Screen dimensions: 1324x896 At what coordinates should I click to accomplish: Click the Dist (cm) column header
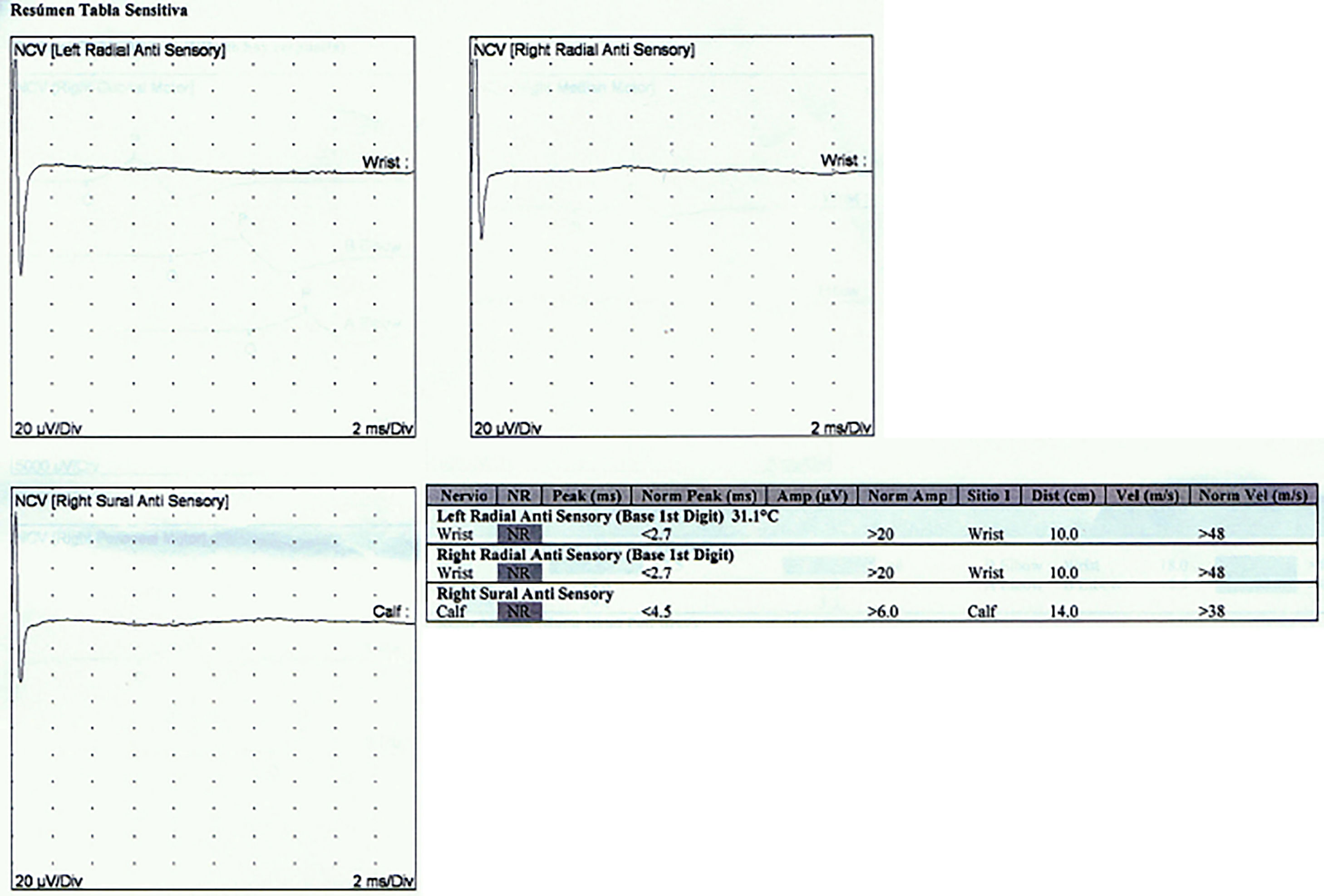(x=1063, y=496)
